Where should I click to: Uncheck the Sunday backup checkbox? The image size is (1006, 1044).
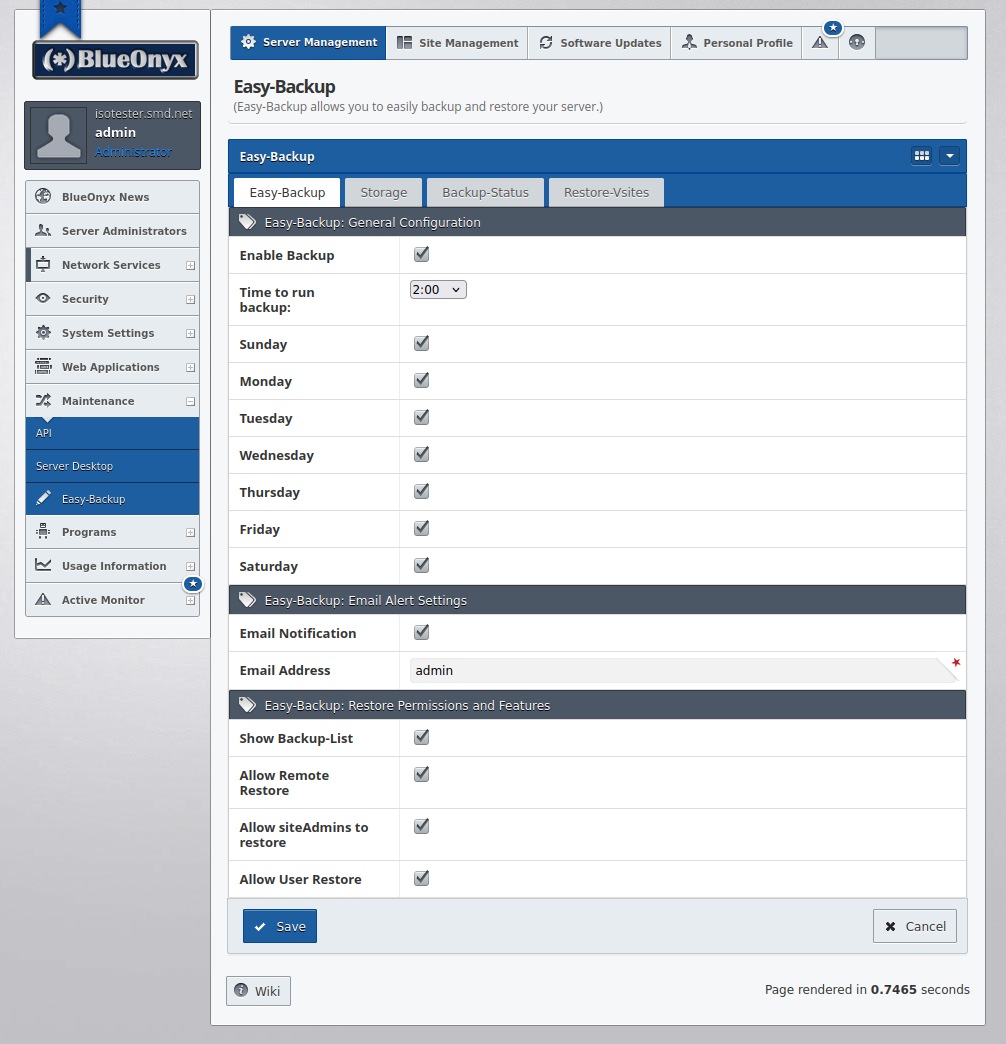tap(421, 344)
